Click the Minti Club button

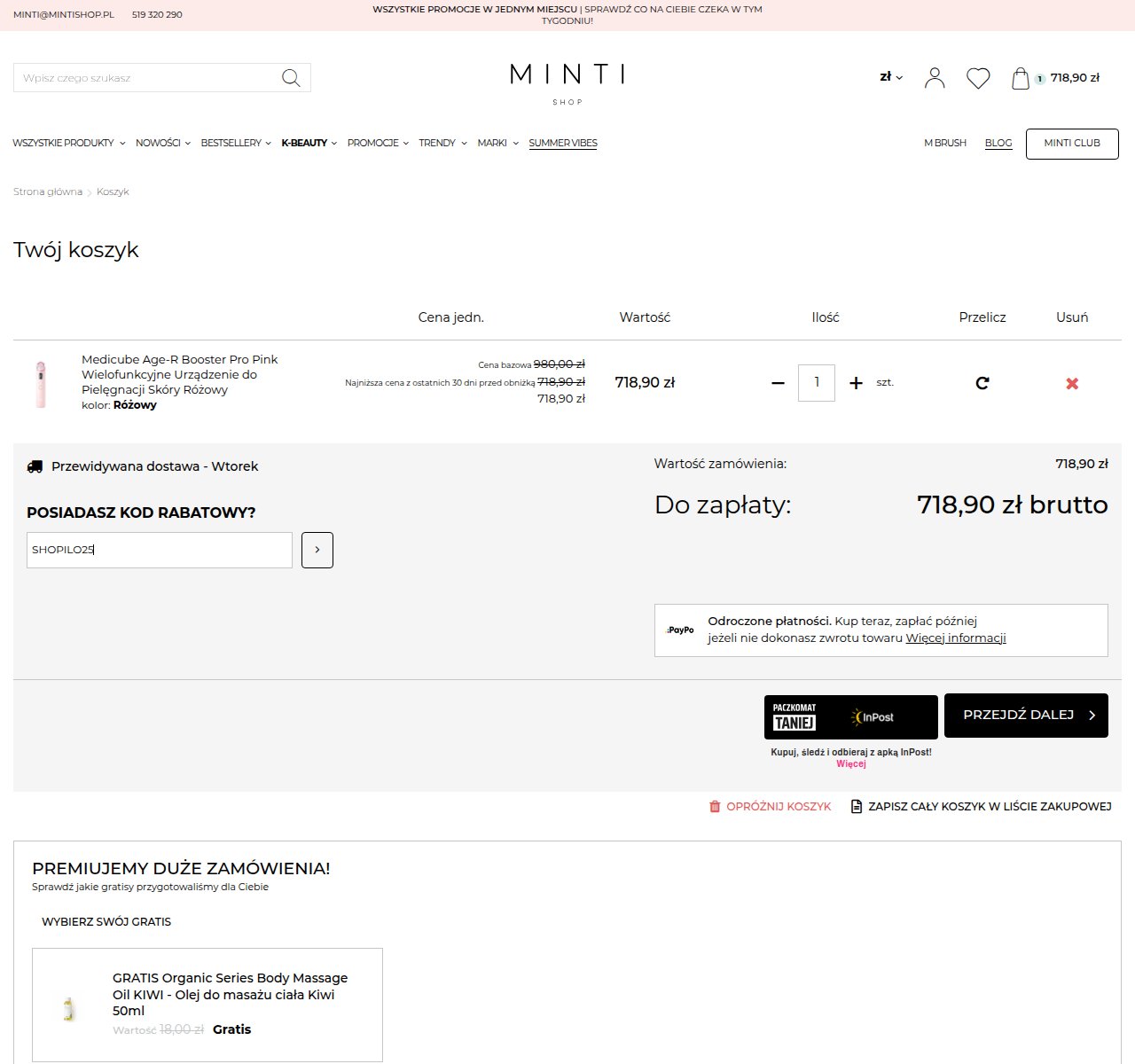pyautogui.click(x=1072, y=144)
